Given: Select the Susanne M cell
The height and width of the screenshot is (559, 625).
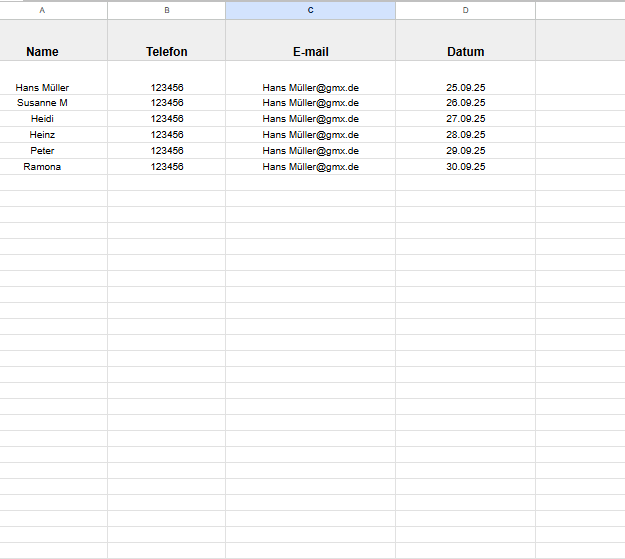Looking at the screenshot, I should click(x=42, y=103).
